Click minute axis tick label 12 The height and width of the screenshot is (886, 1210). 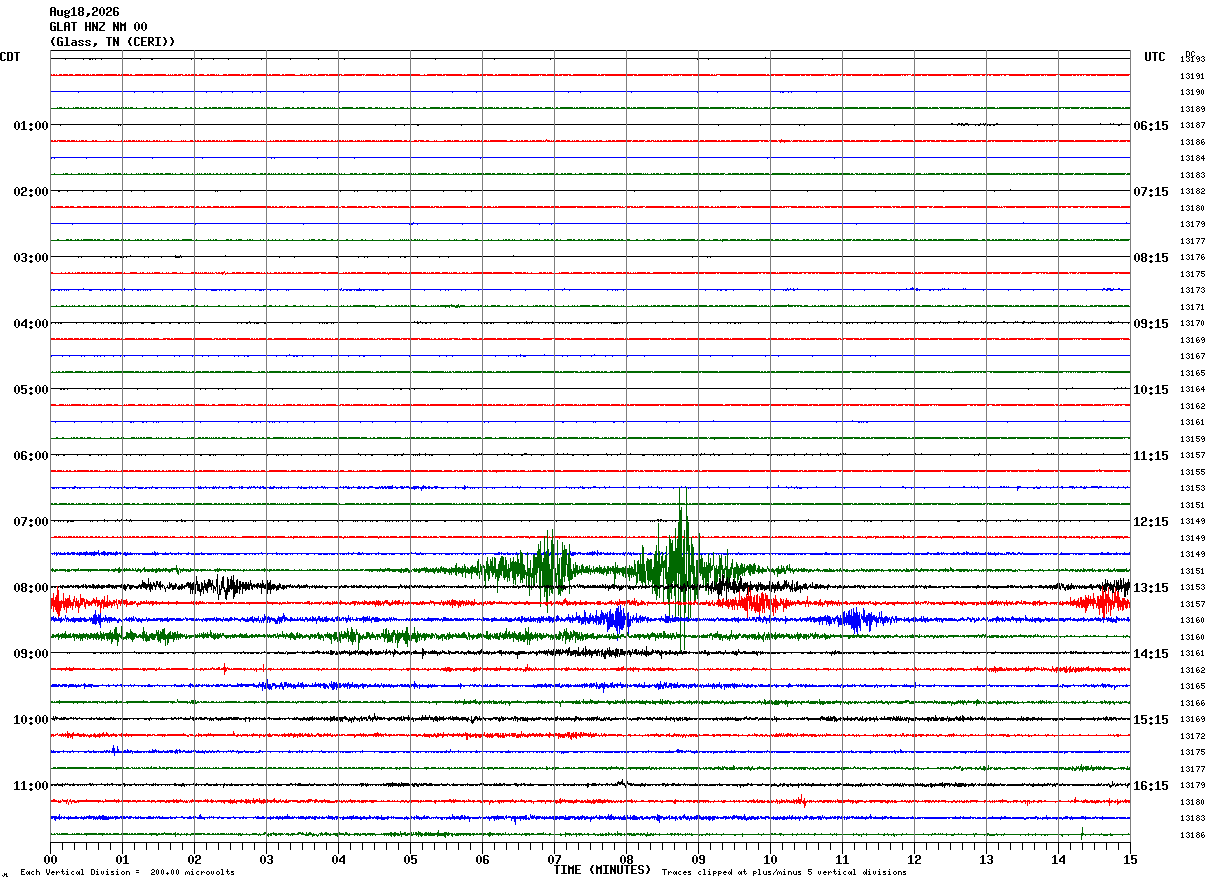914,859
